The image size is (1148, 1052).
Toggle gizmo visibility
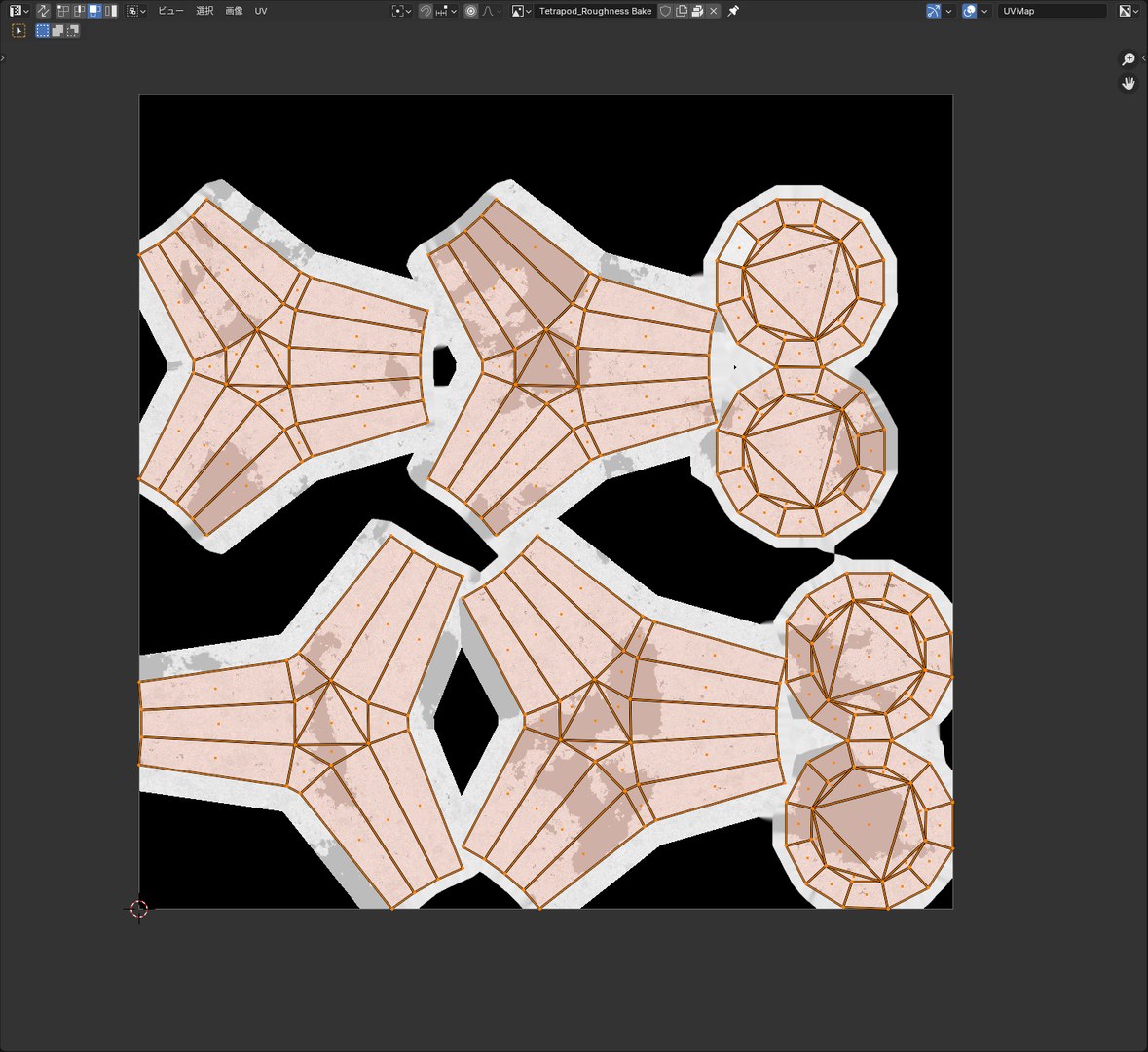(x=934, y=11)
